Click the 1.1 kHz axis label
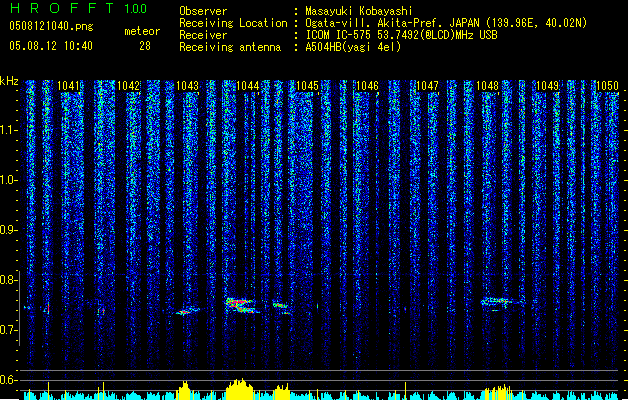629x400 pixels. [9, 130]
